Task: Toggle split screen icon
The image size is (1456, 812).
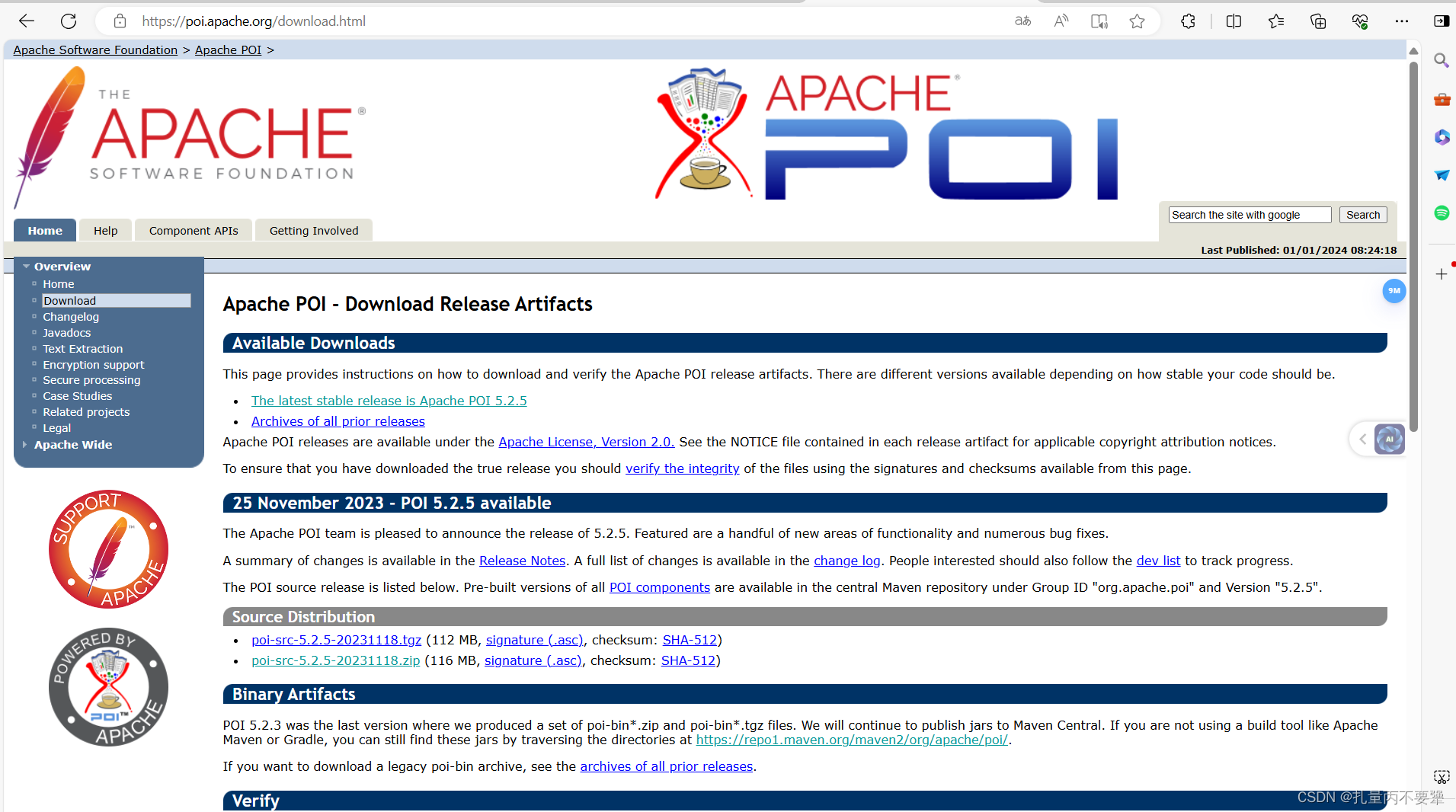Action: click(1234, 21)
